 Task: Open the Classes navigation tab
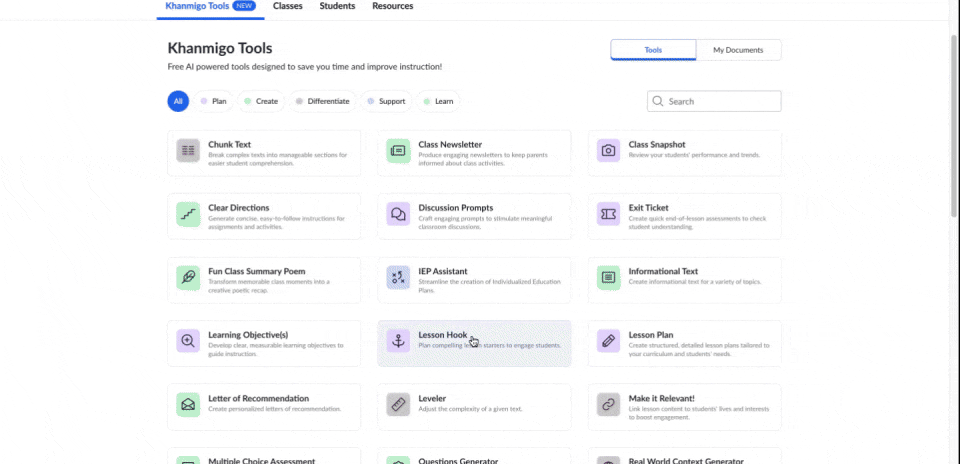click(x=288, y=6)
